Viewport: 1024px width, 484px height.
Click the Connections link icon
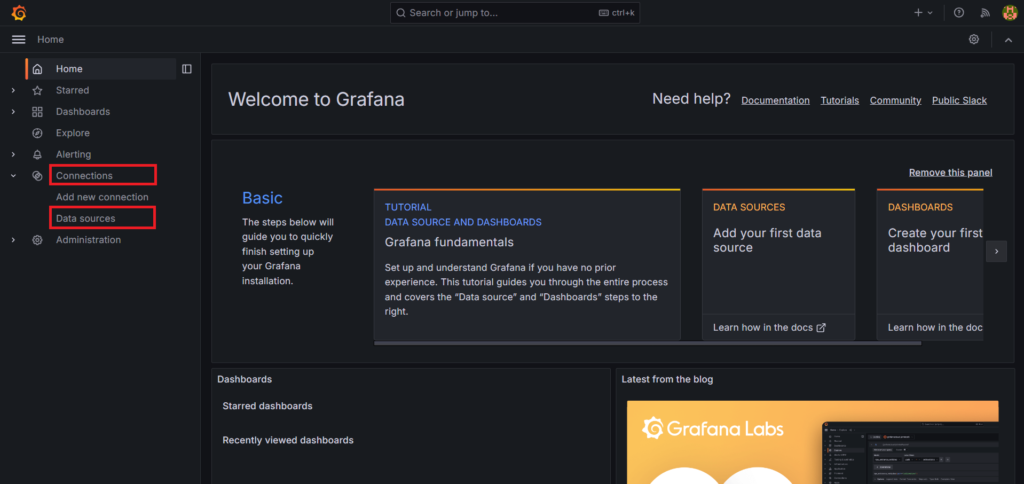37,176
